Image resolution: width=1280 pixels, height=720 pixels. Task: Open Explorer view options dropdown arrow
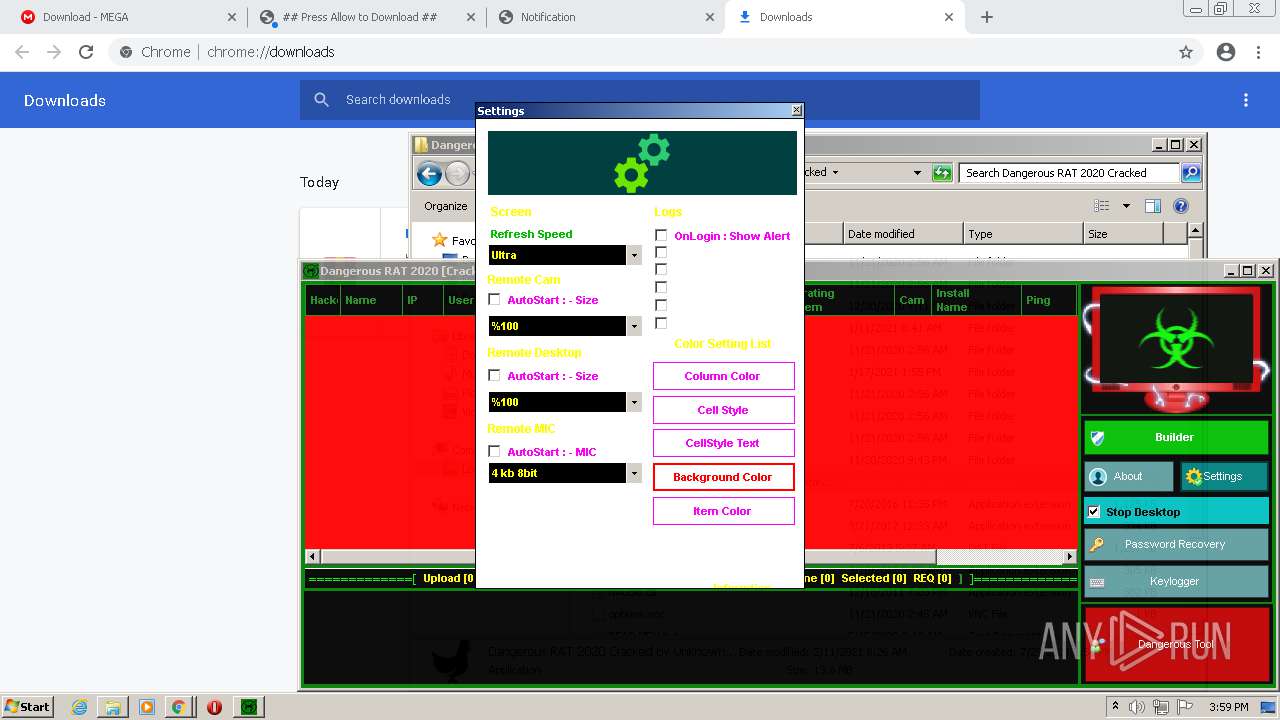1126,206
